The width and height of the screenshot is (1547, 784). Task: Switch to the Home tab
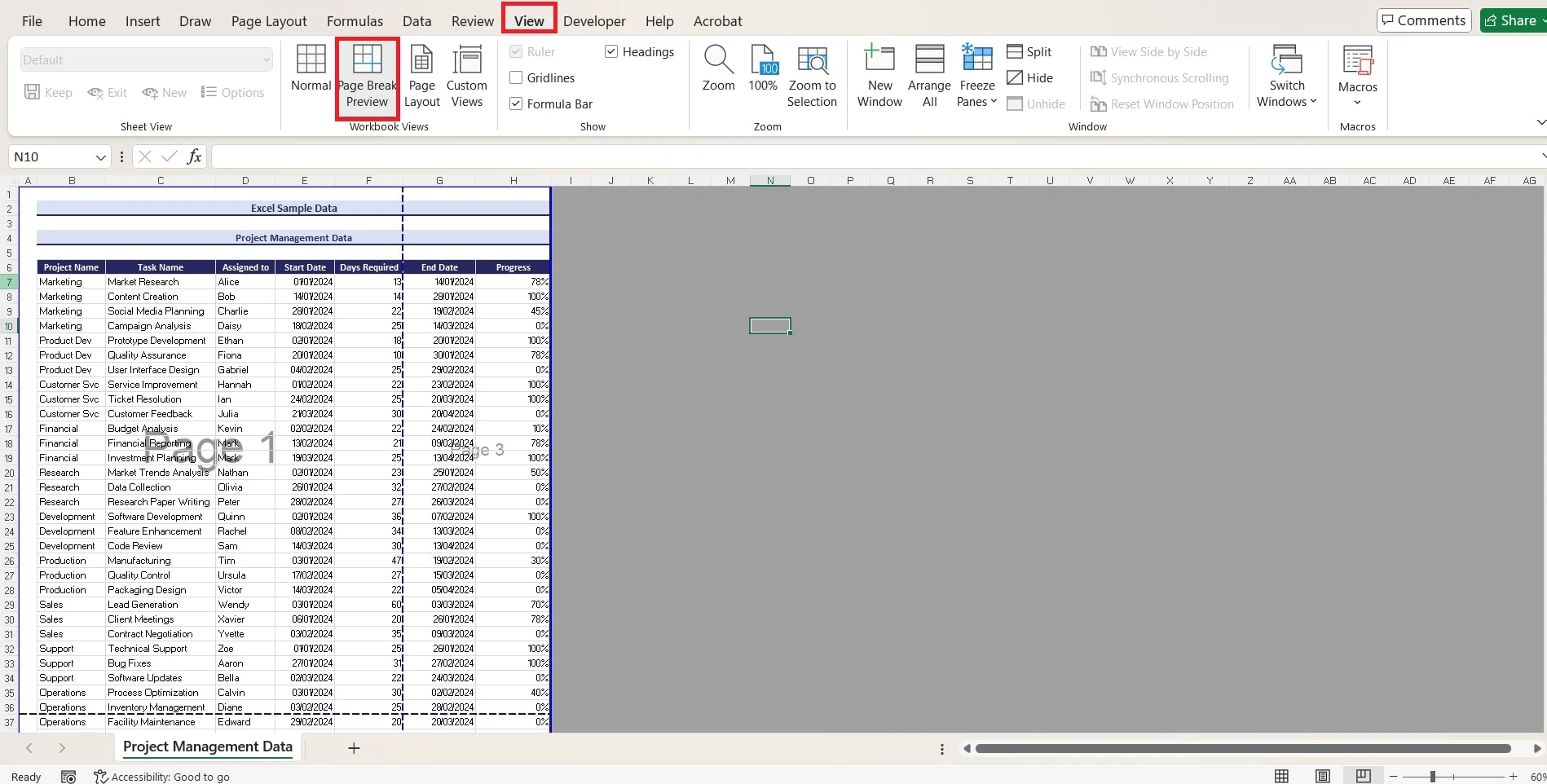87,21
